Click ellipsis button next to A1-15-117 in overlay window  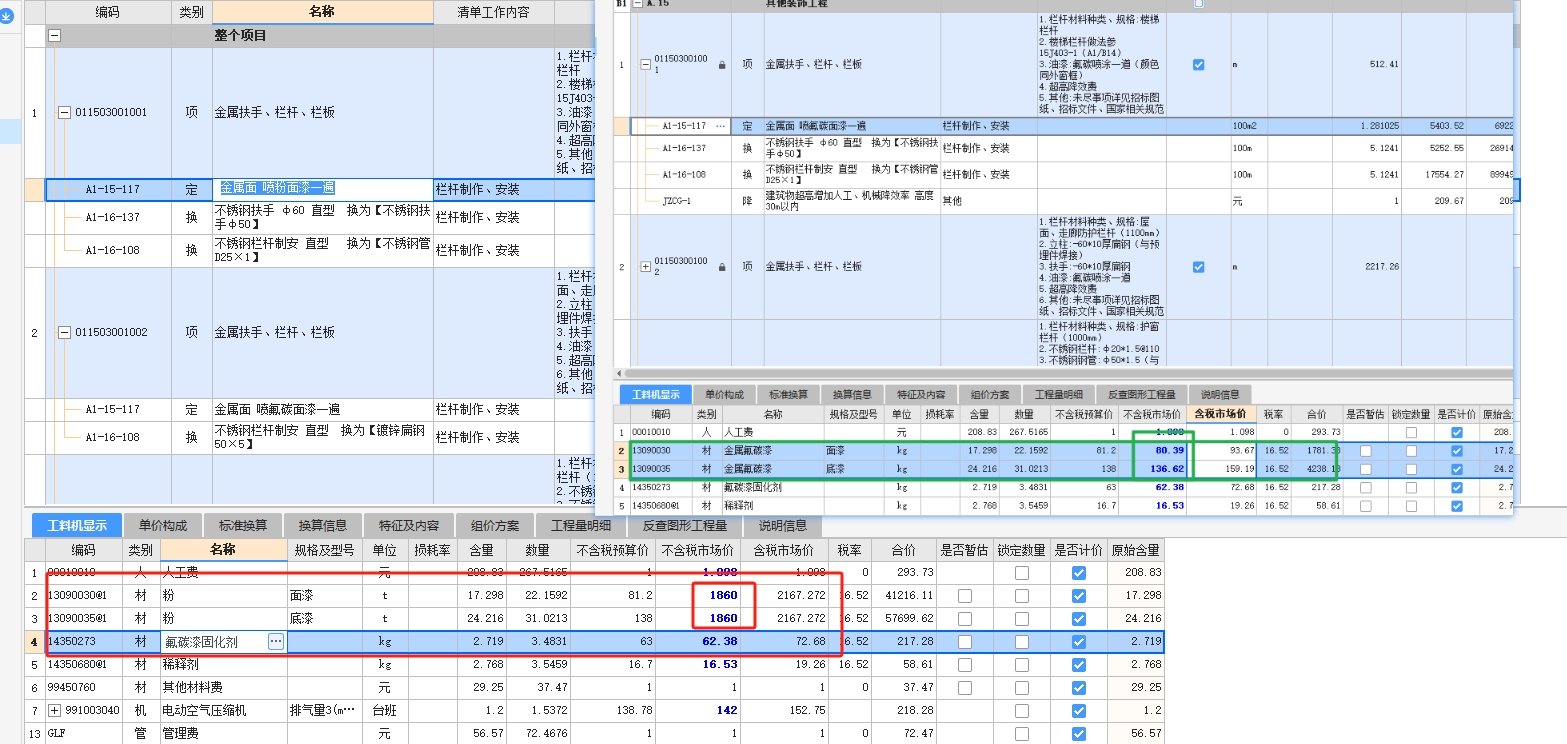tap(721, 127)
